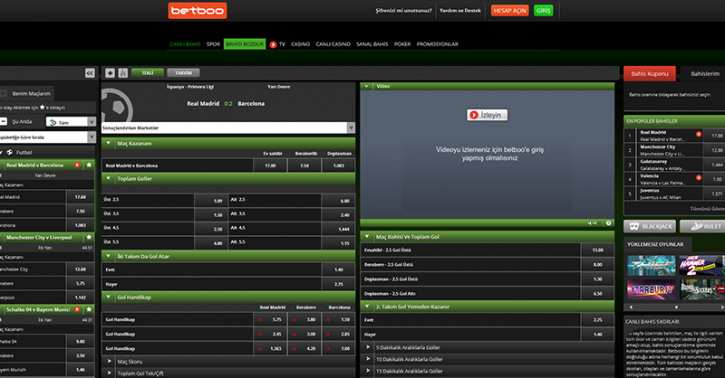
Task: Click live stream icon on Real Madrid v Barcelona row
Action: (77, 165)
